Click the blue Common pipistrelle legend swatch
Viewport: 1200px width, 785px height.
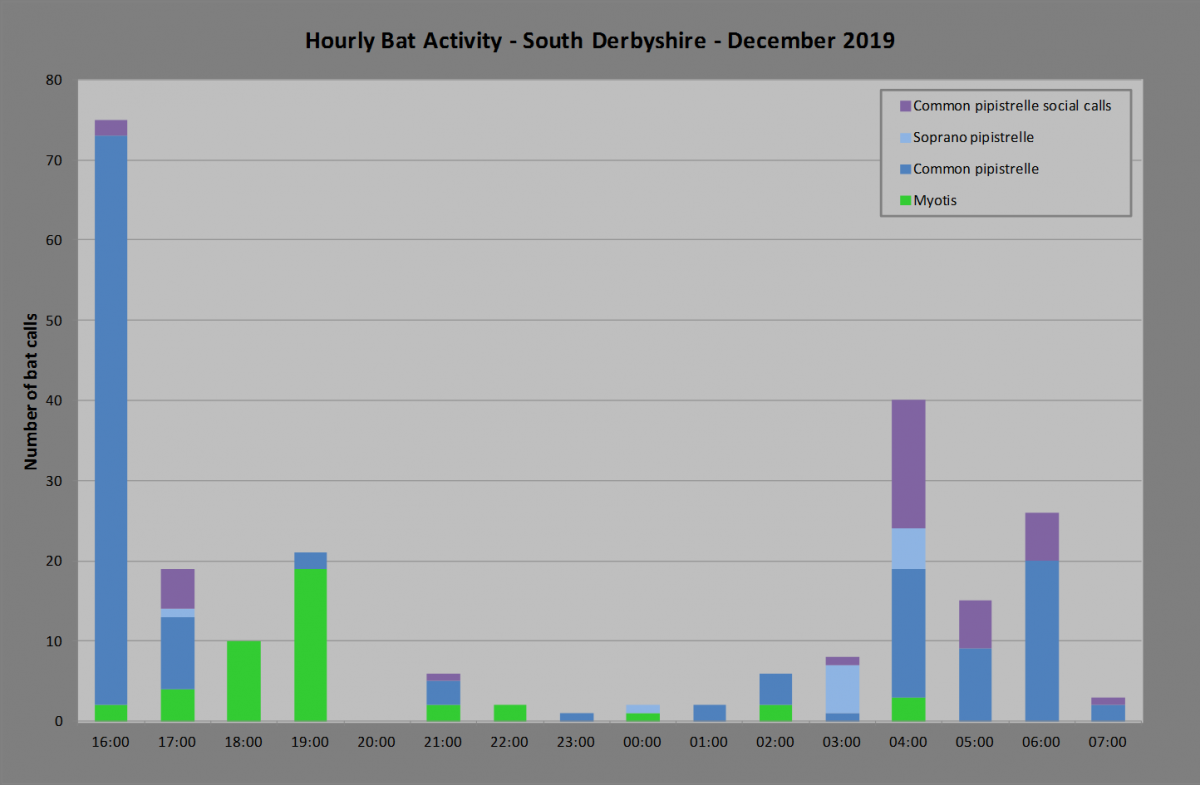[905, 169]
